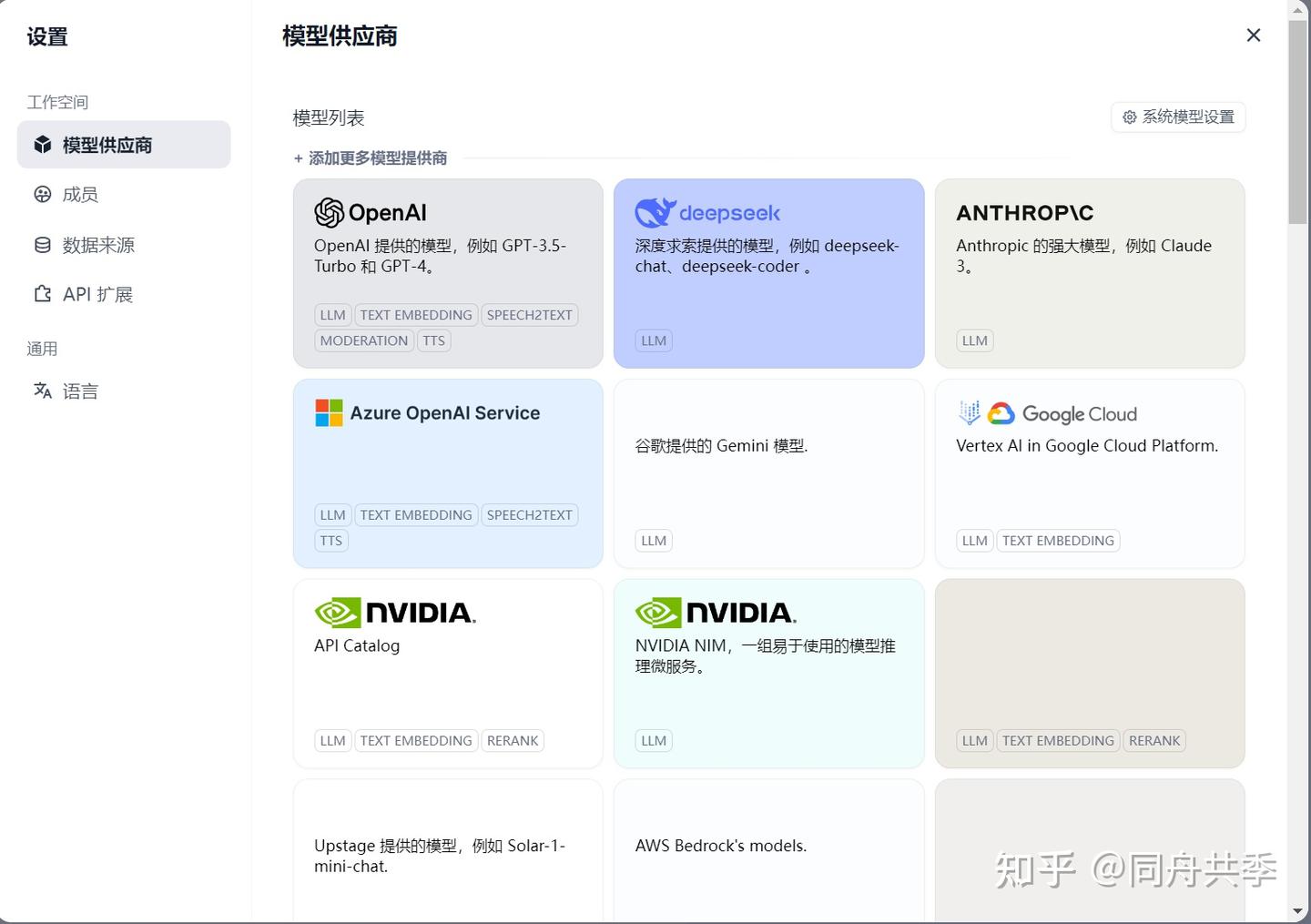Screen dimensions: 1311x924
Task: Click the NVIDIA NIM card logo
Action: coord(716,613)
